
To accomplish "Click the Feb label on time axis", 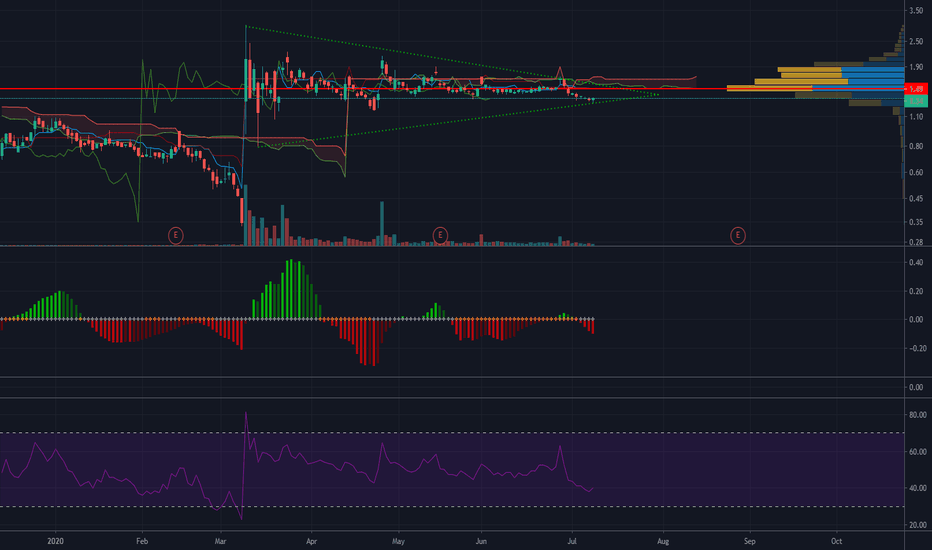I will (142, 541).
